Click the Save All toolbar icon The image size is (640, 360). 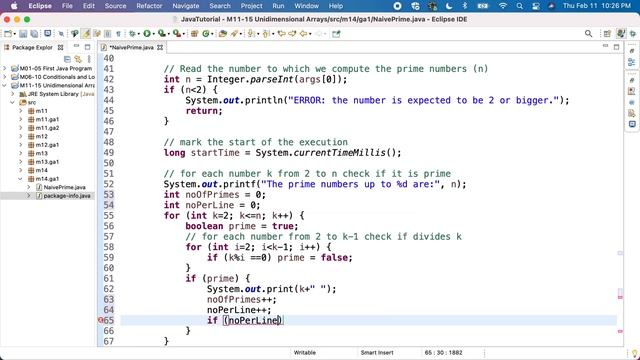[x=34, y=34]
